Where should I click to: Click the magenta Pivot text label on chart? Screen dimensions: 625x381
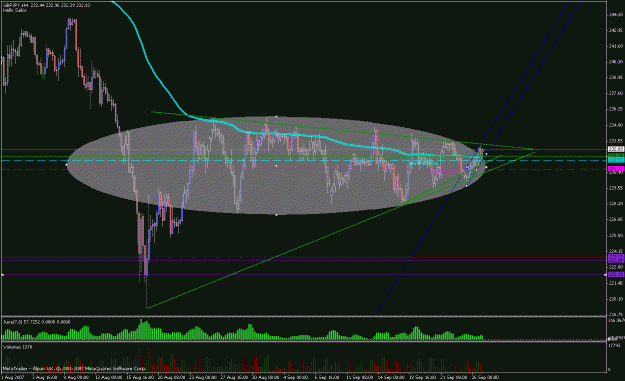[443, 172]
